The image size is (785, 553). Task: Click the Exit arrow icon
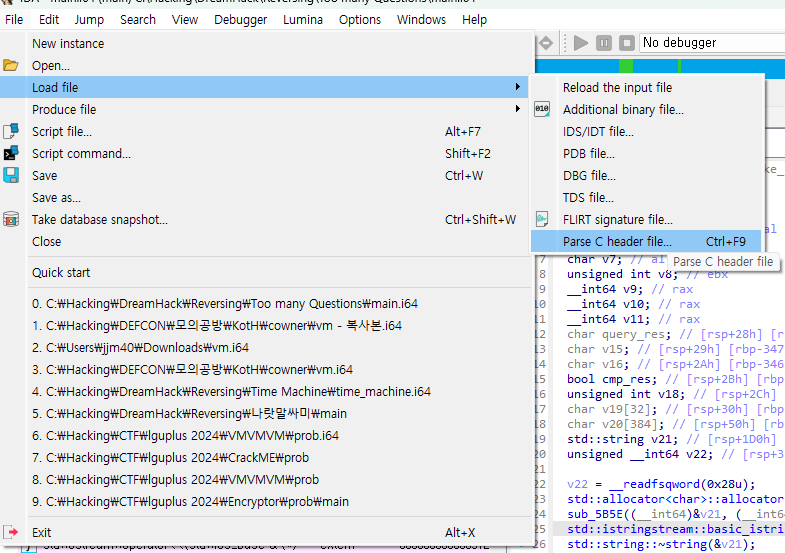11,533
